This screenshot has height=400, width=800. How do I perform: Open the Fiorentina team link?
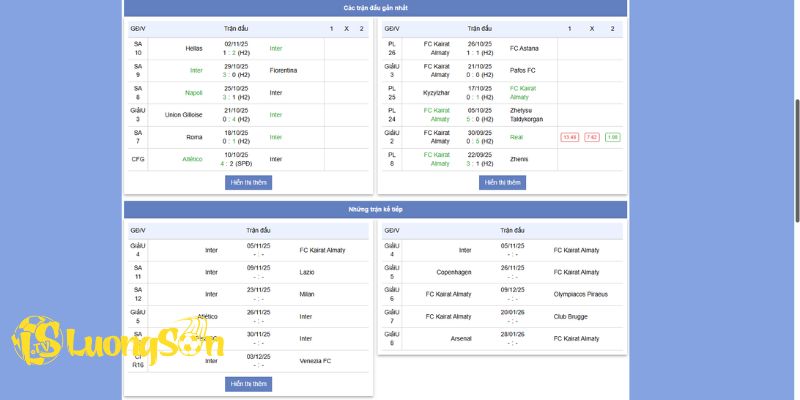point(283,70)
